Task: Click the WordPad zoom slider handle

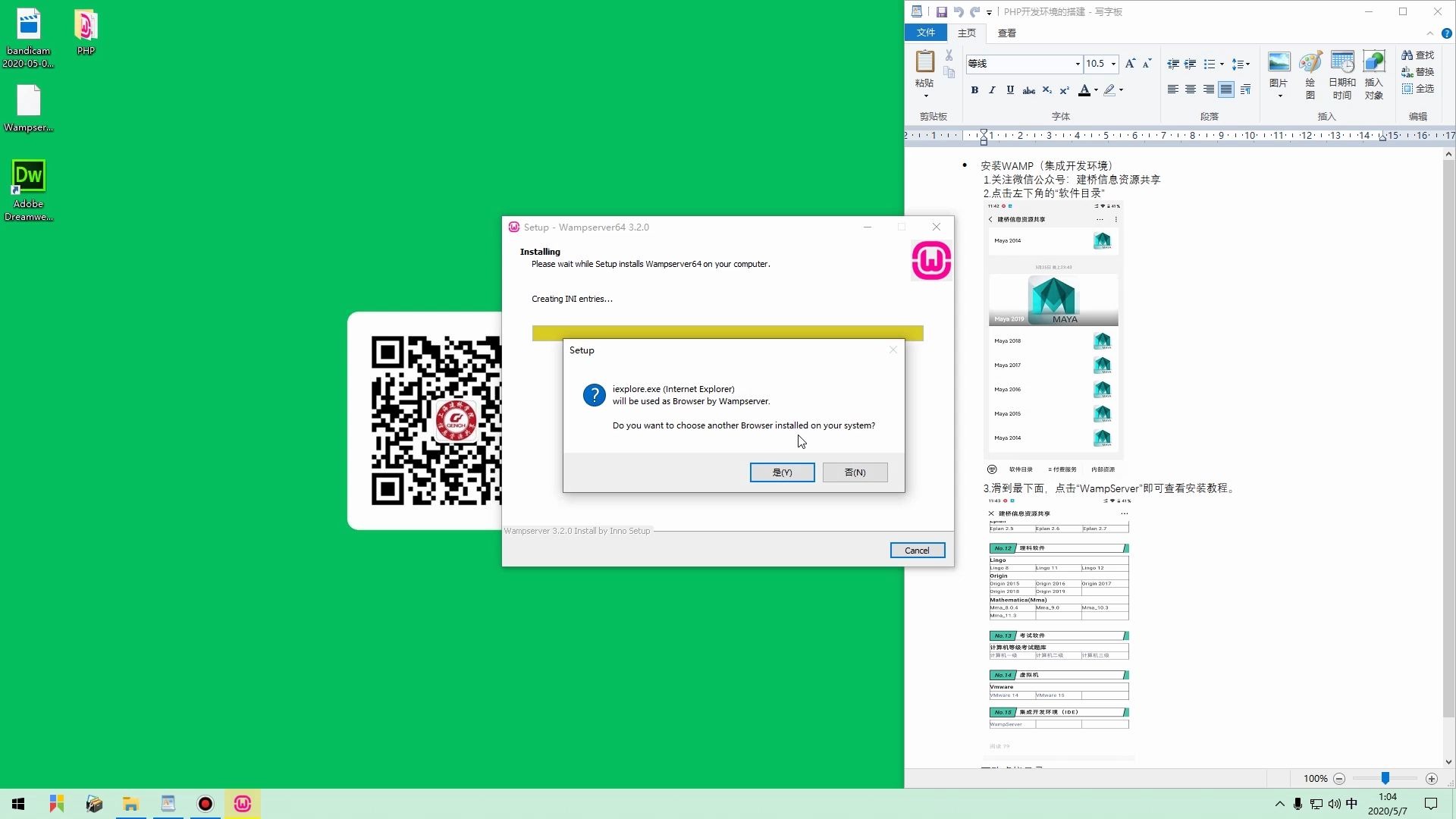Action: click(1385, 778)
